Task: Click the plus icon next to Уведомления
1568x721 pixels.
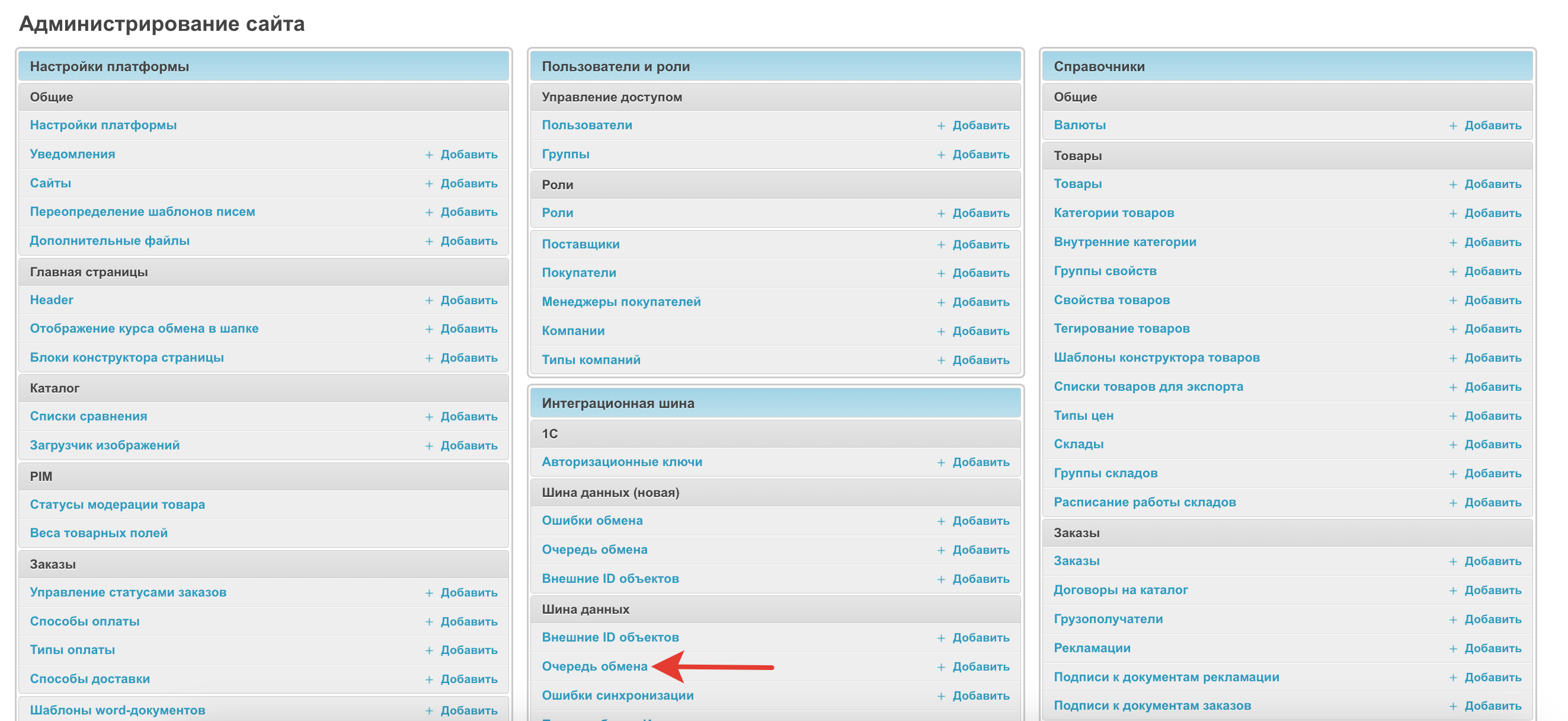Action: point(429,155)
